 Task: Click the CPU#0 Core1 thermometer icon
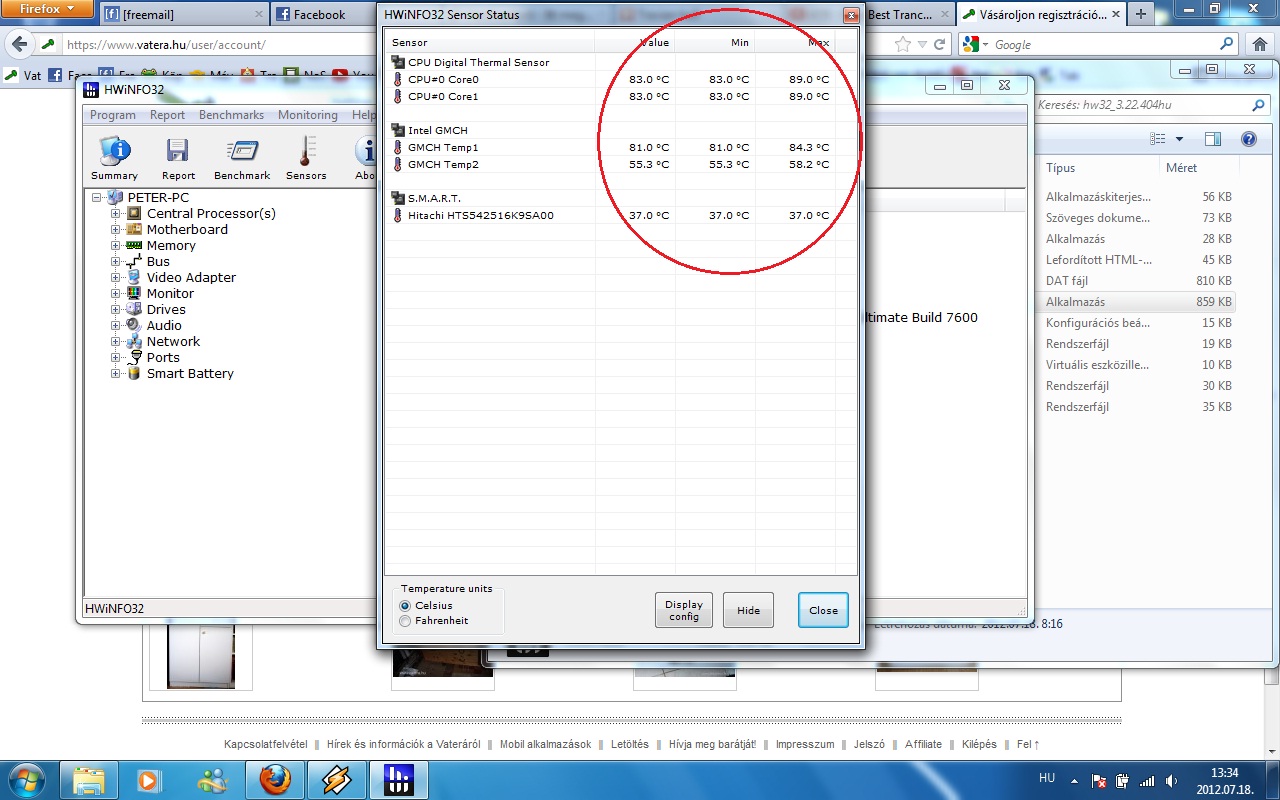point(398,97)
